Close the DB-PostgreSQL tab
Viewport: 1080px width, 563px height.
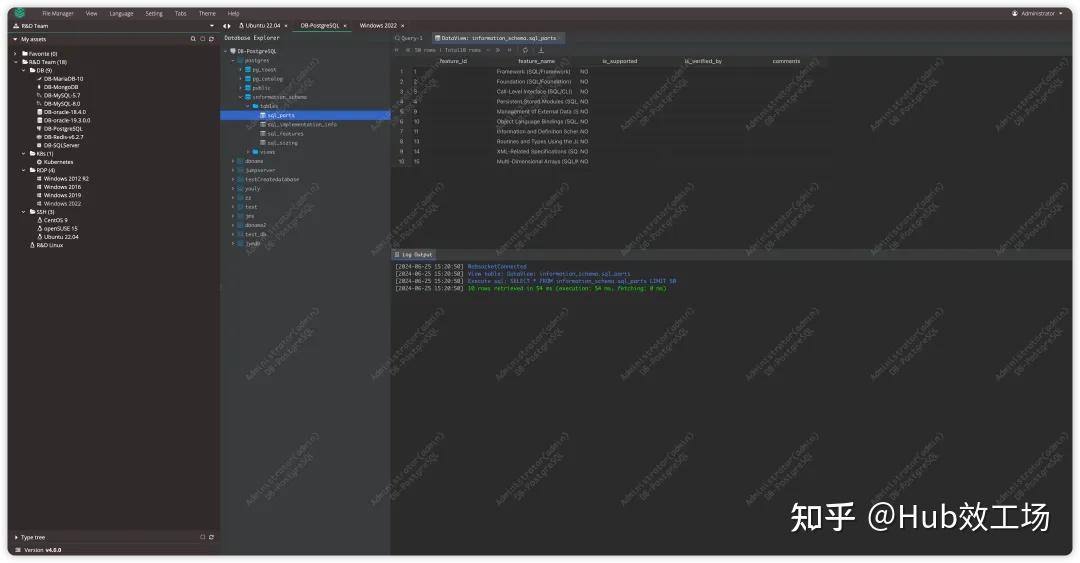click(x=345, y=26)
